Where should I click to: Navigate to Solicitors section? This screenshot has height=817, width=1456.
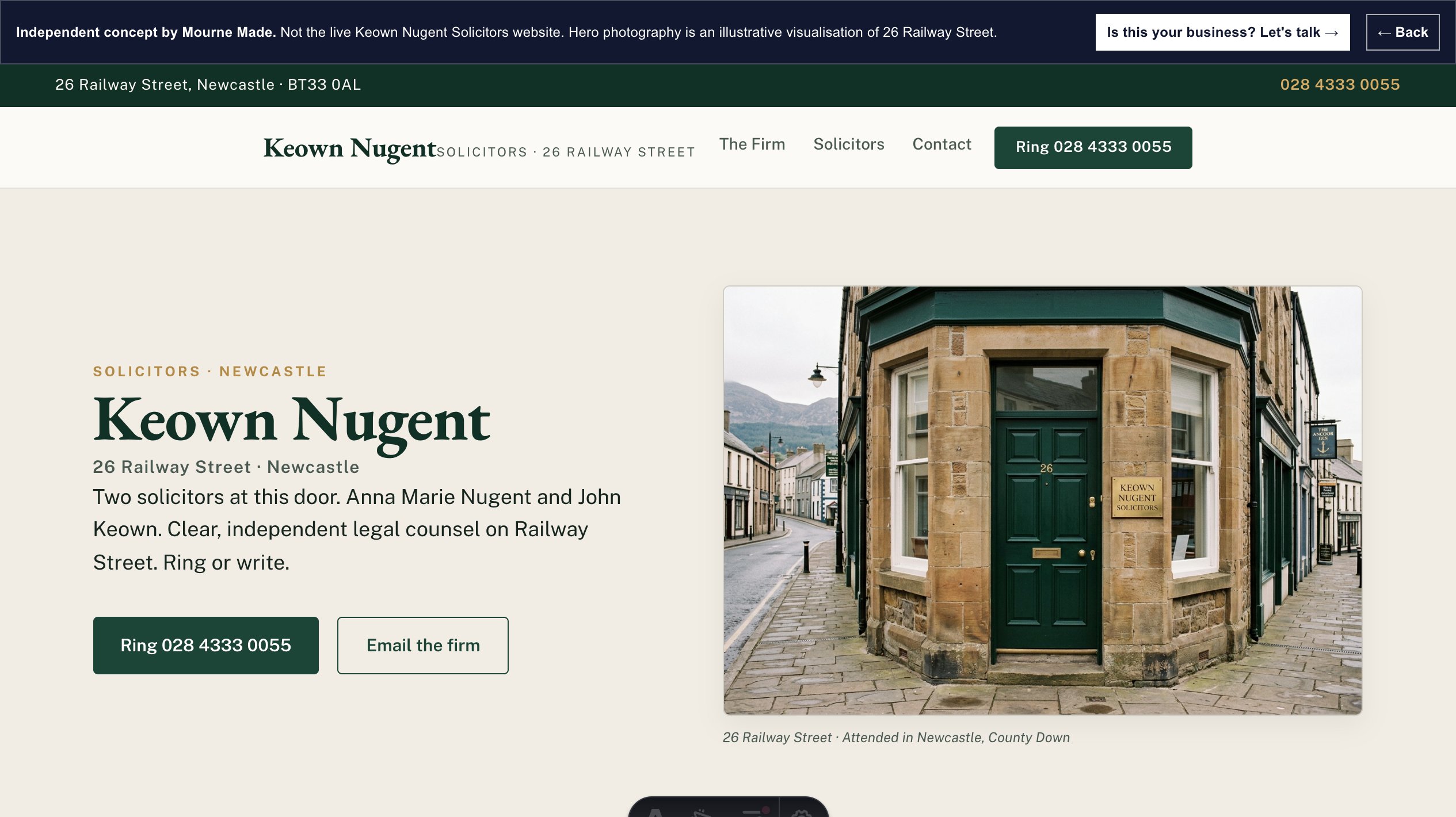point(849,144)
